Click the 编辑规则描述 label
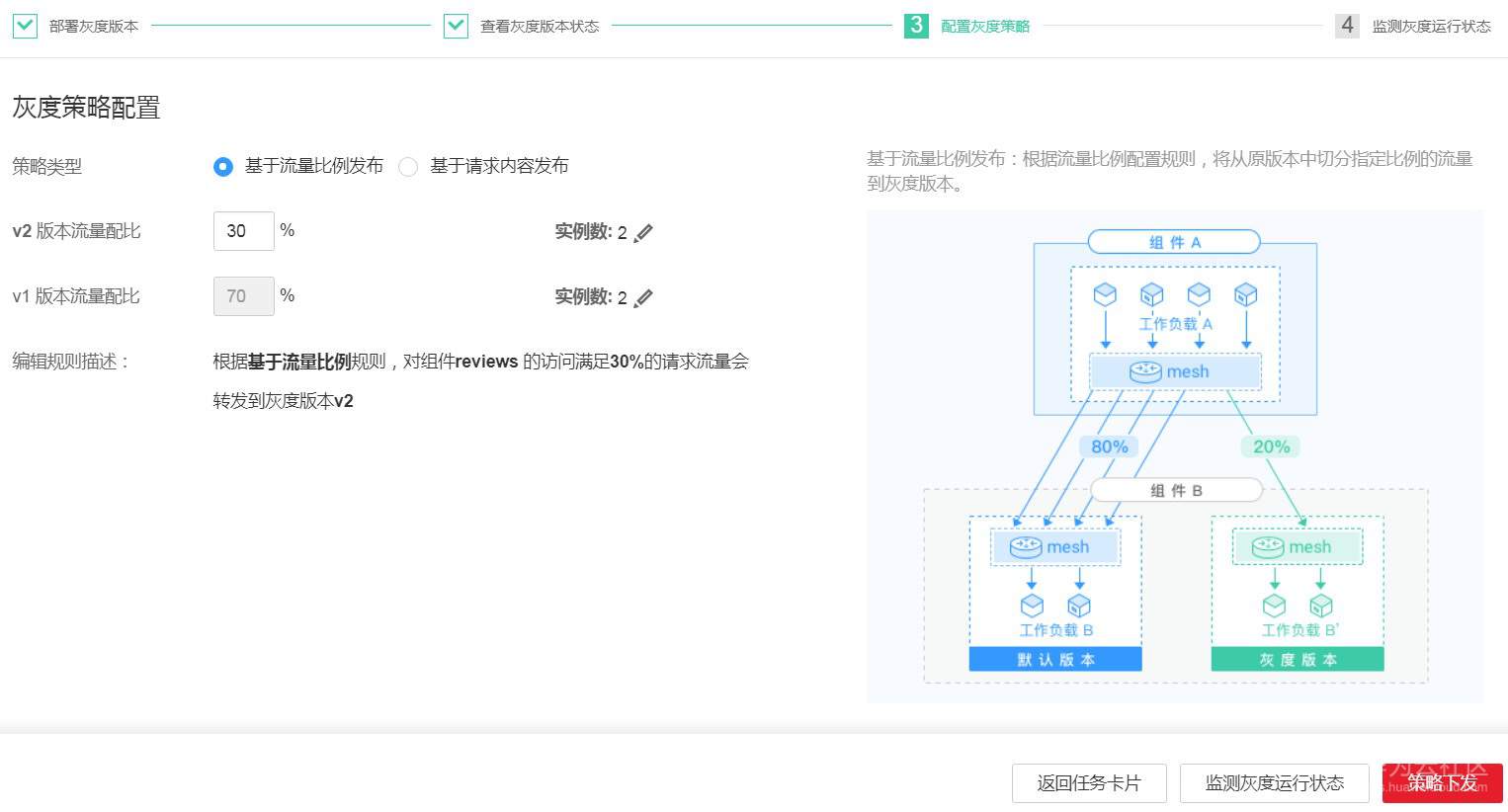The image size is (1508, 812). [x=71, y=362]
